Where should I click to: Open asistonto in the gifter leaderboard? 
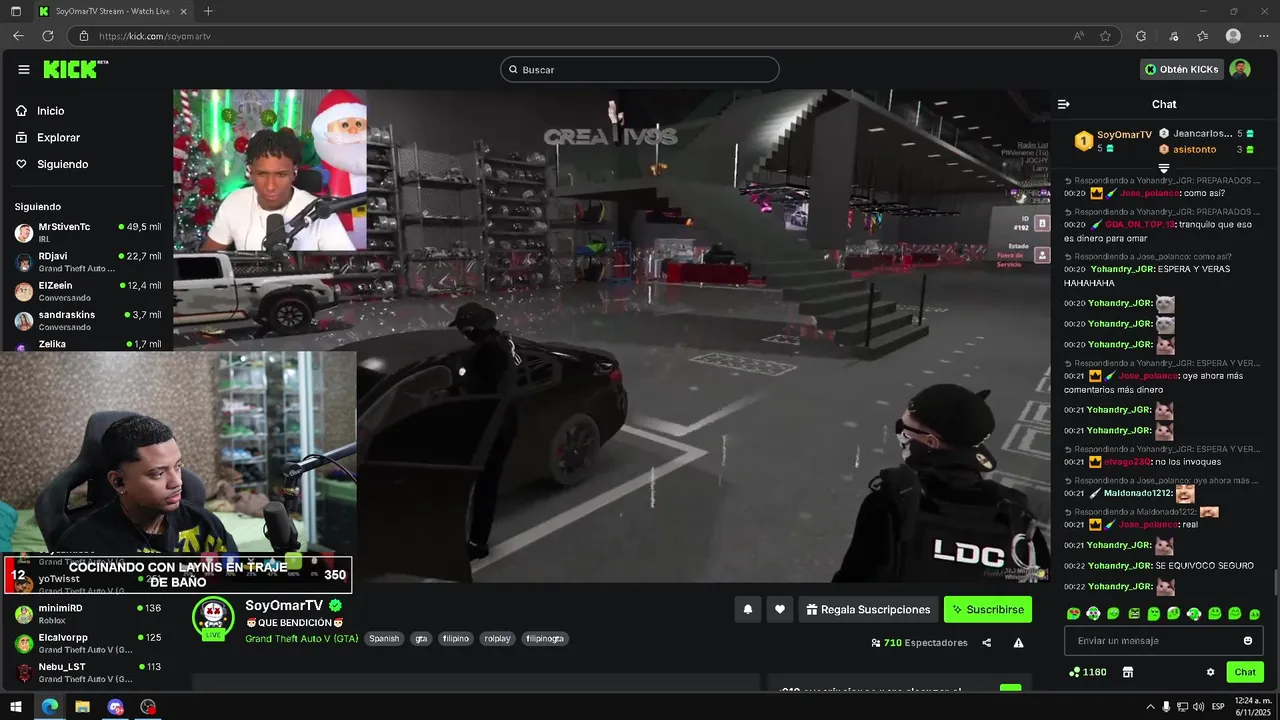tap(1195, 149)
